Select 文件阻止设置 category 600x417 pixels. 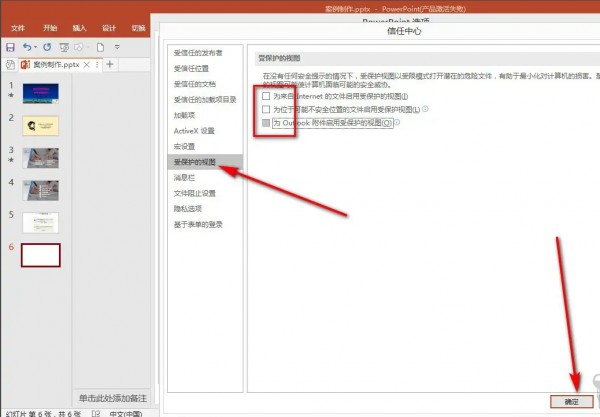click(195, 193)
